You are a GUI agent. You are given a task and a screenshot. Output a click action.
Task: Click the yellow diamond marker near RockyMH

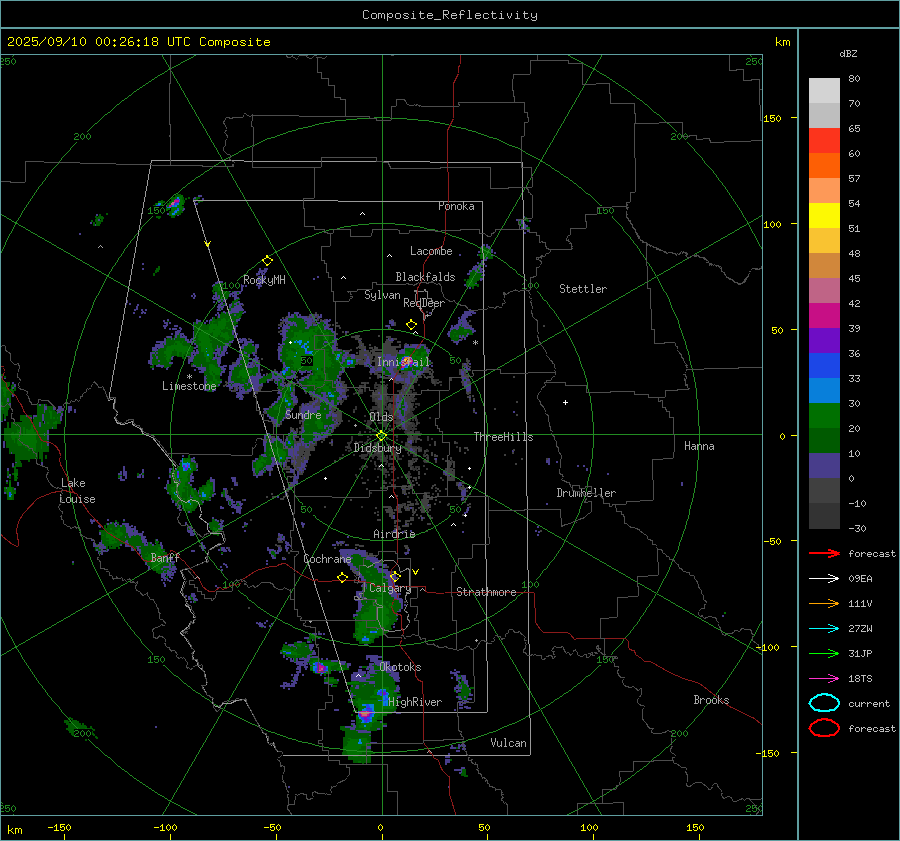(x=267, y=261)
